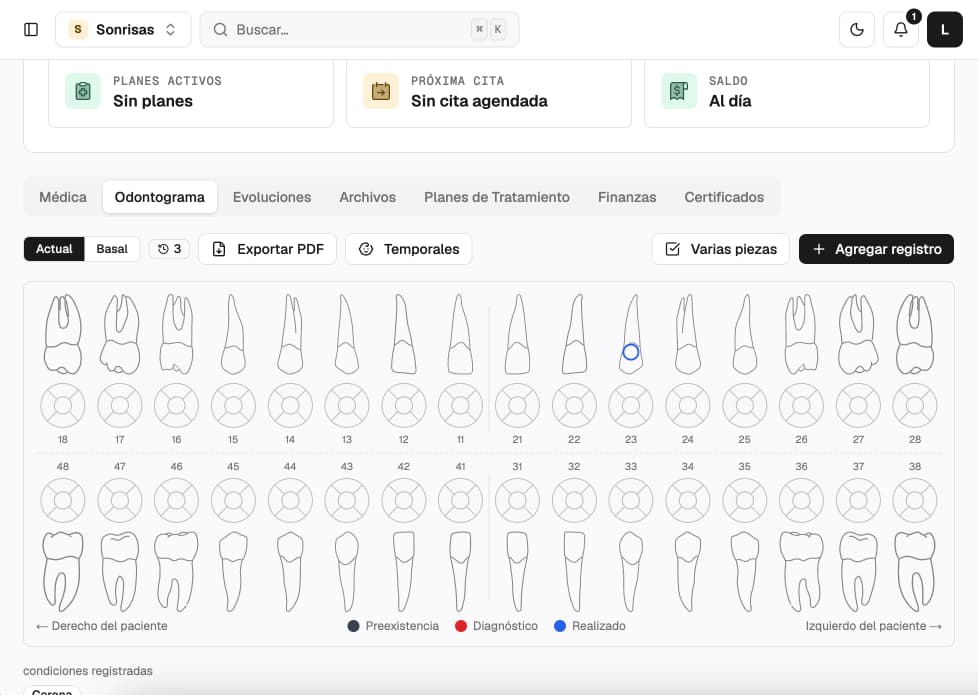Open user avatar L menu
The image size is (978, 695).
[944, 29]
